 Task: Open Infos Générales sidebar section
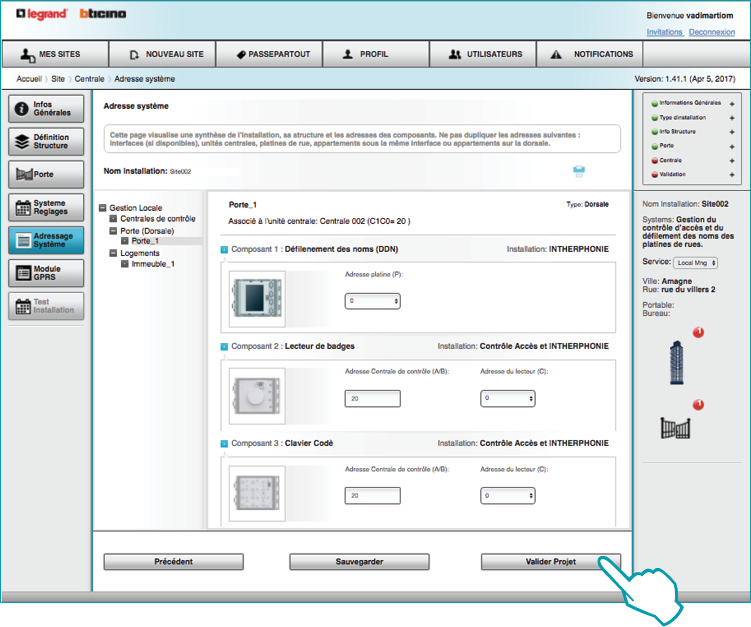[x=46, y=108]
